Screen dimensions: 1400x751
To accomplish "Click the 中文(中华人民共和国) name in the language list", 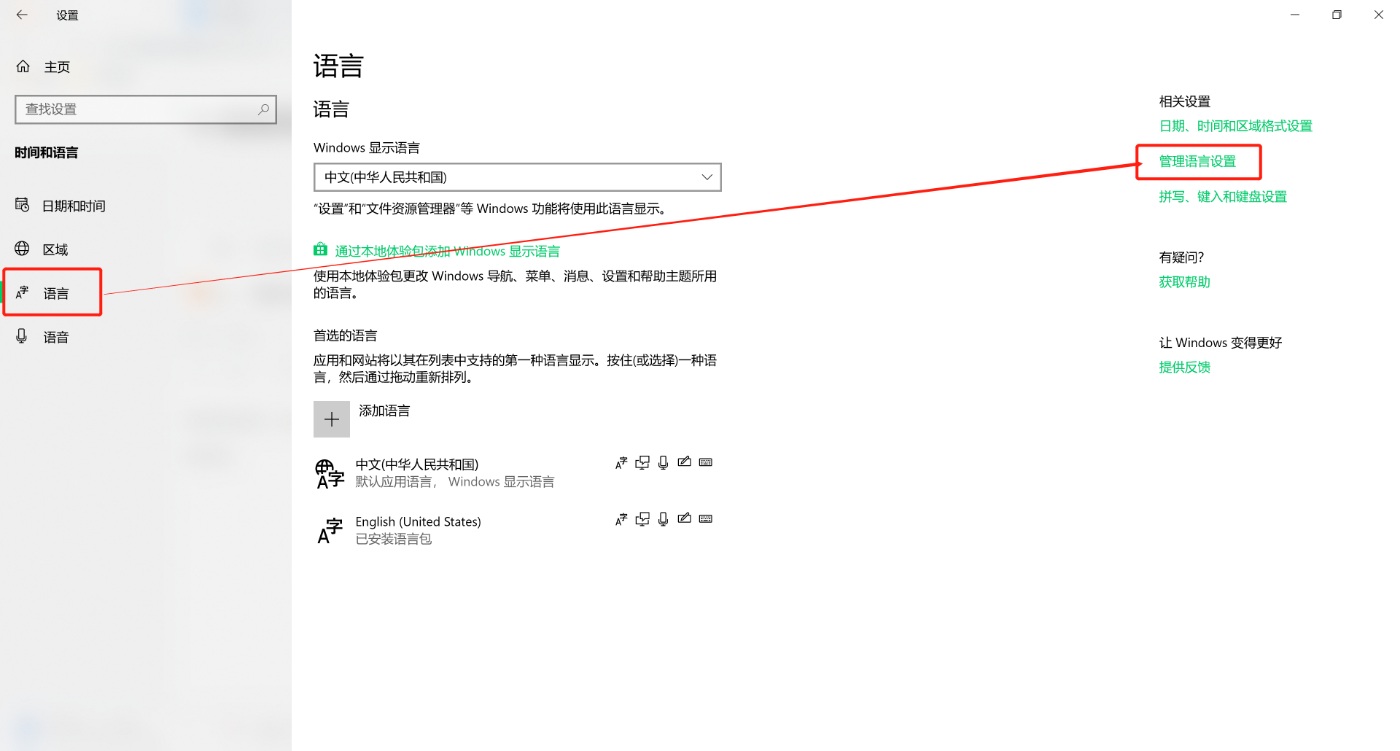I will [417, 465].
